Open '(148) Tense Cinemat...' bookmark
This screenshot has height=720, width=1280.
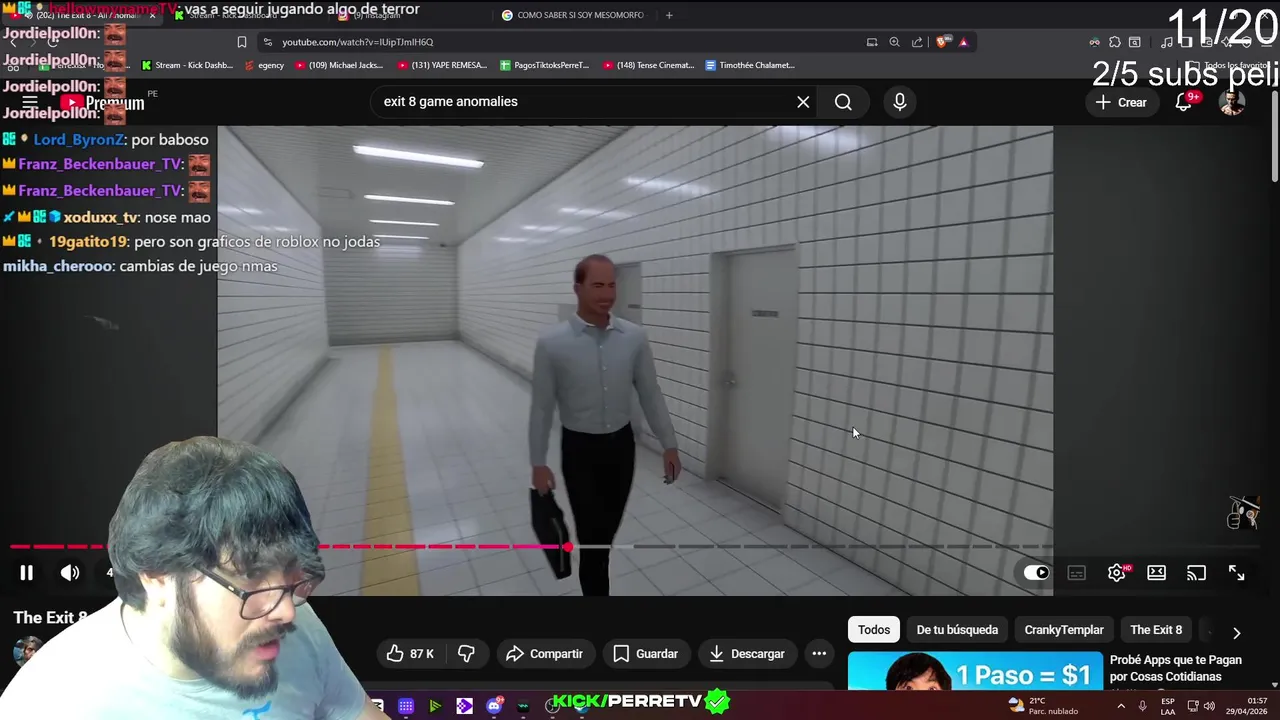click(648, 65)
